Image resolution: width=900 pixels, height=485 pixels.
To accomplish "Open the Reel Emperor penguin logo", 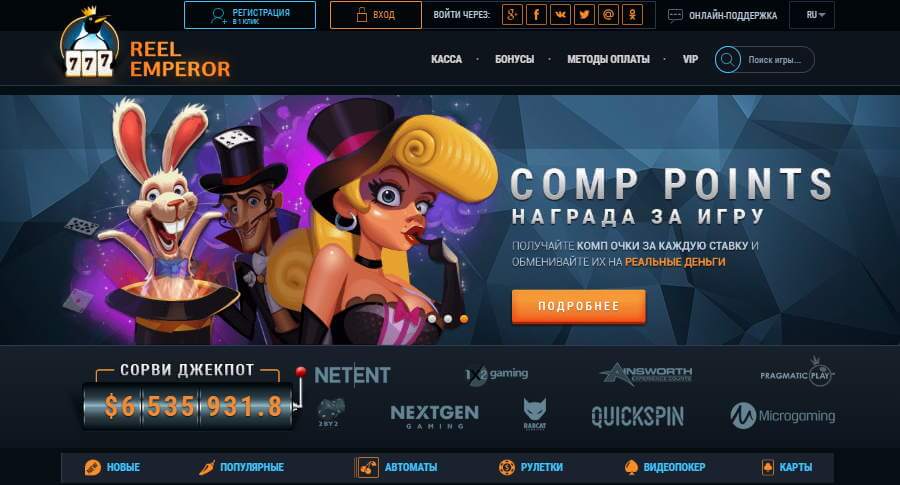I will coord(88,44).
